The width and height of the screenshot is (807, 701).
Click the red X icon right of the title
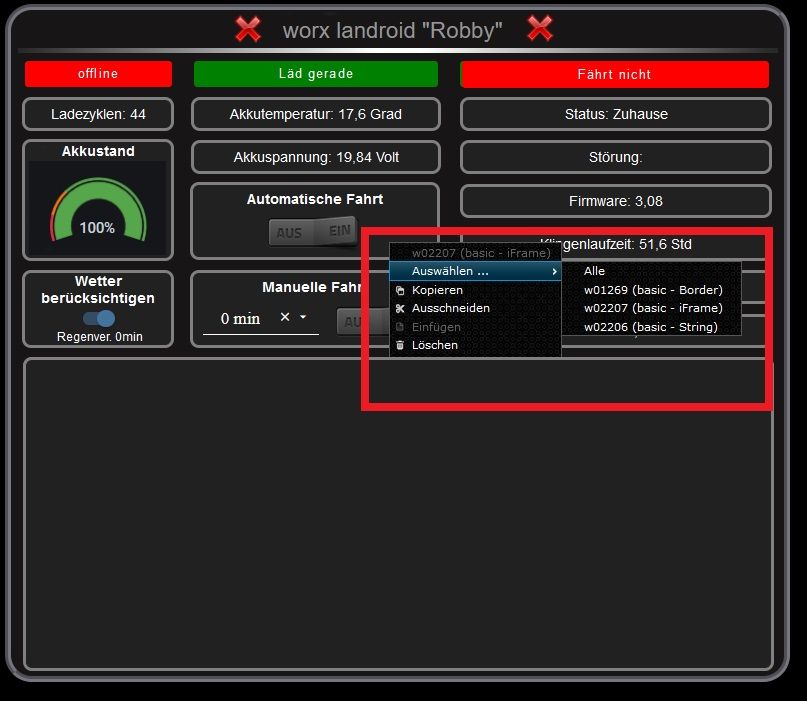pyautogui.click(x=540, y=28)
